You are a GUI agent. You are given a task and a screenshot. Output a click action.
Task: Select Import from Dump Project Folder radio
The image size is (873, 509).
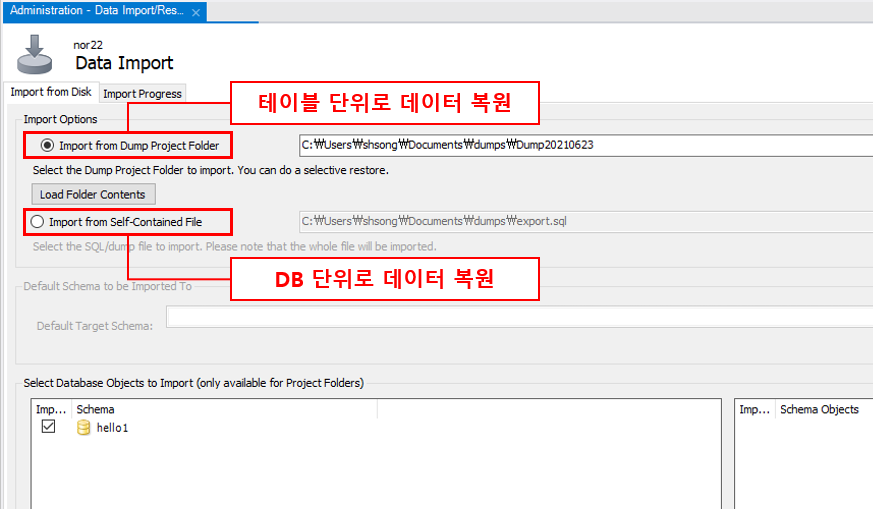(x=47, y=145)
